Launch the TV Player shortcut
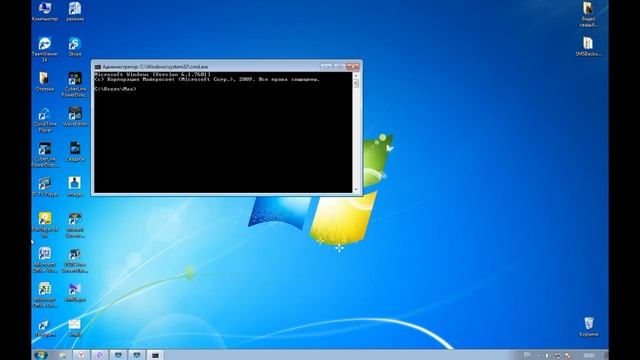The image size is (640, 360). click(44, 187)
